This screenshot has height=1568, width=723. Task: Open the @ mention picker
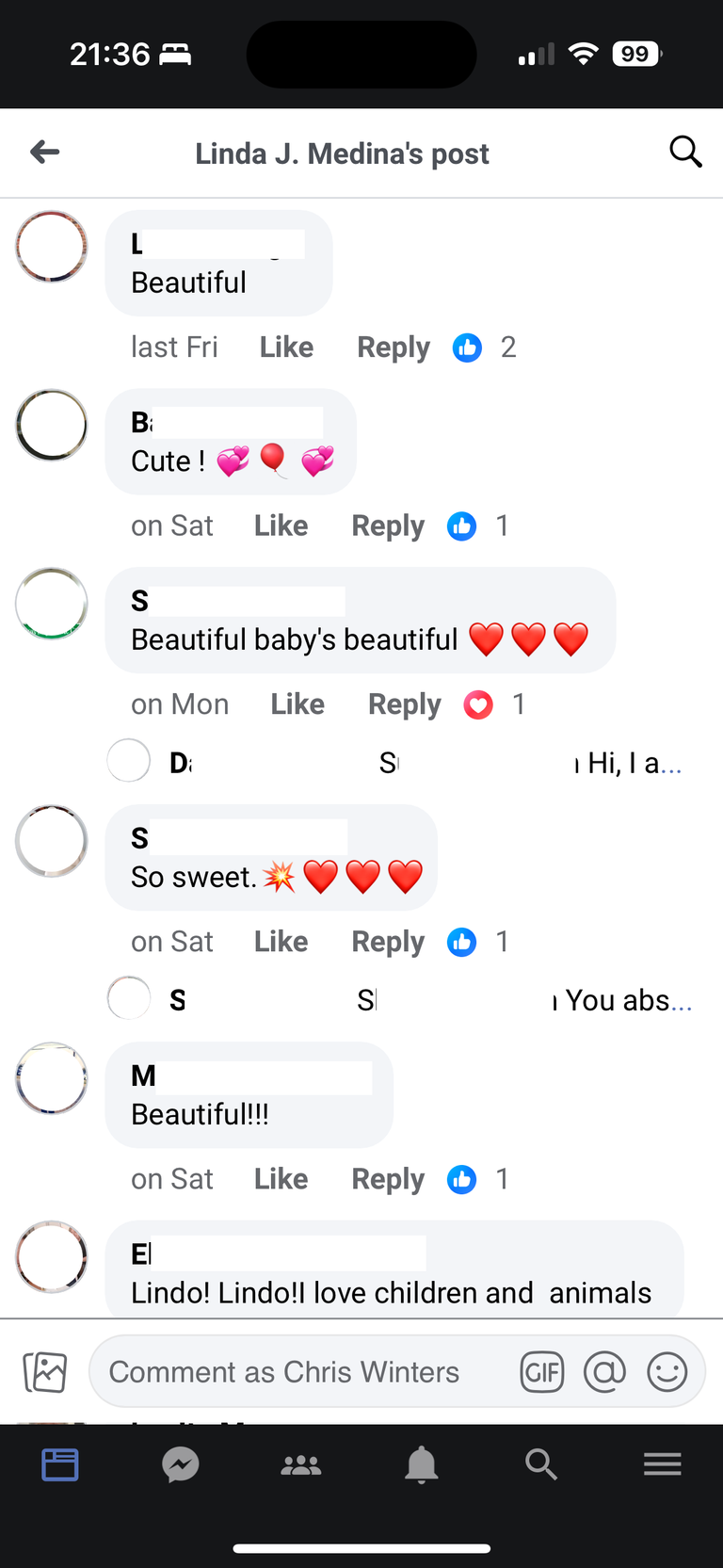pos(604,1372)
